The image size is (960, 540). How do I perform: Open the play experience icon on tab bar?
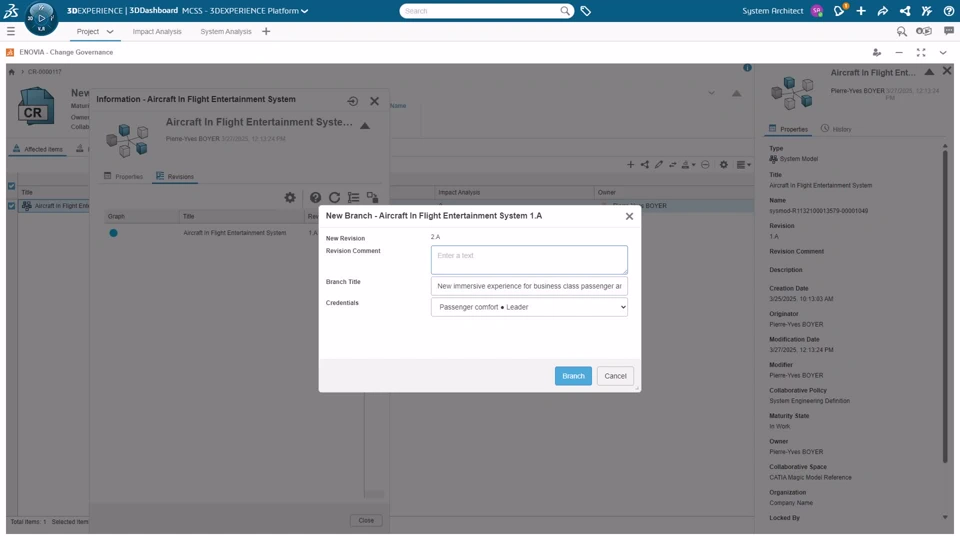(x=923, y=31)
